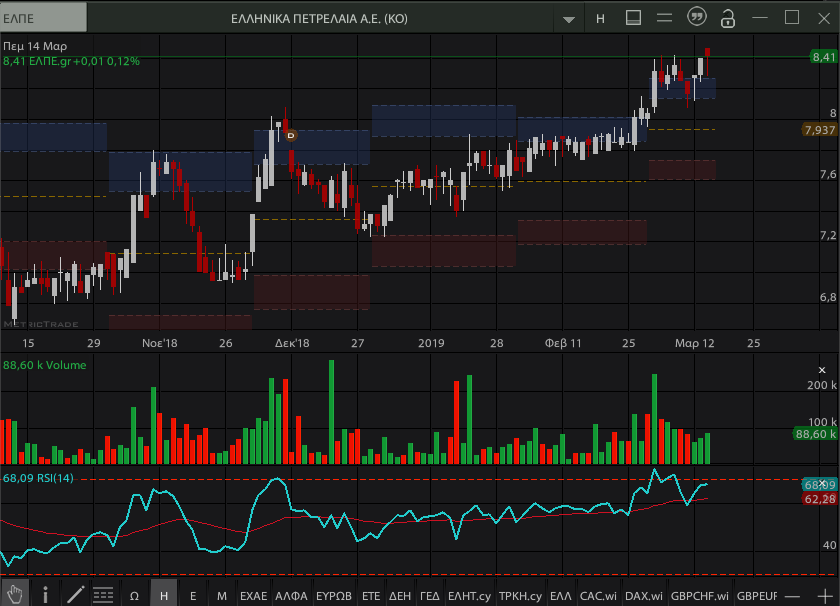Click the 88,60 k Volume label
Viewport: 840px width, 606px height.
click(x=44, y=365)
